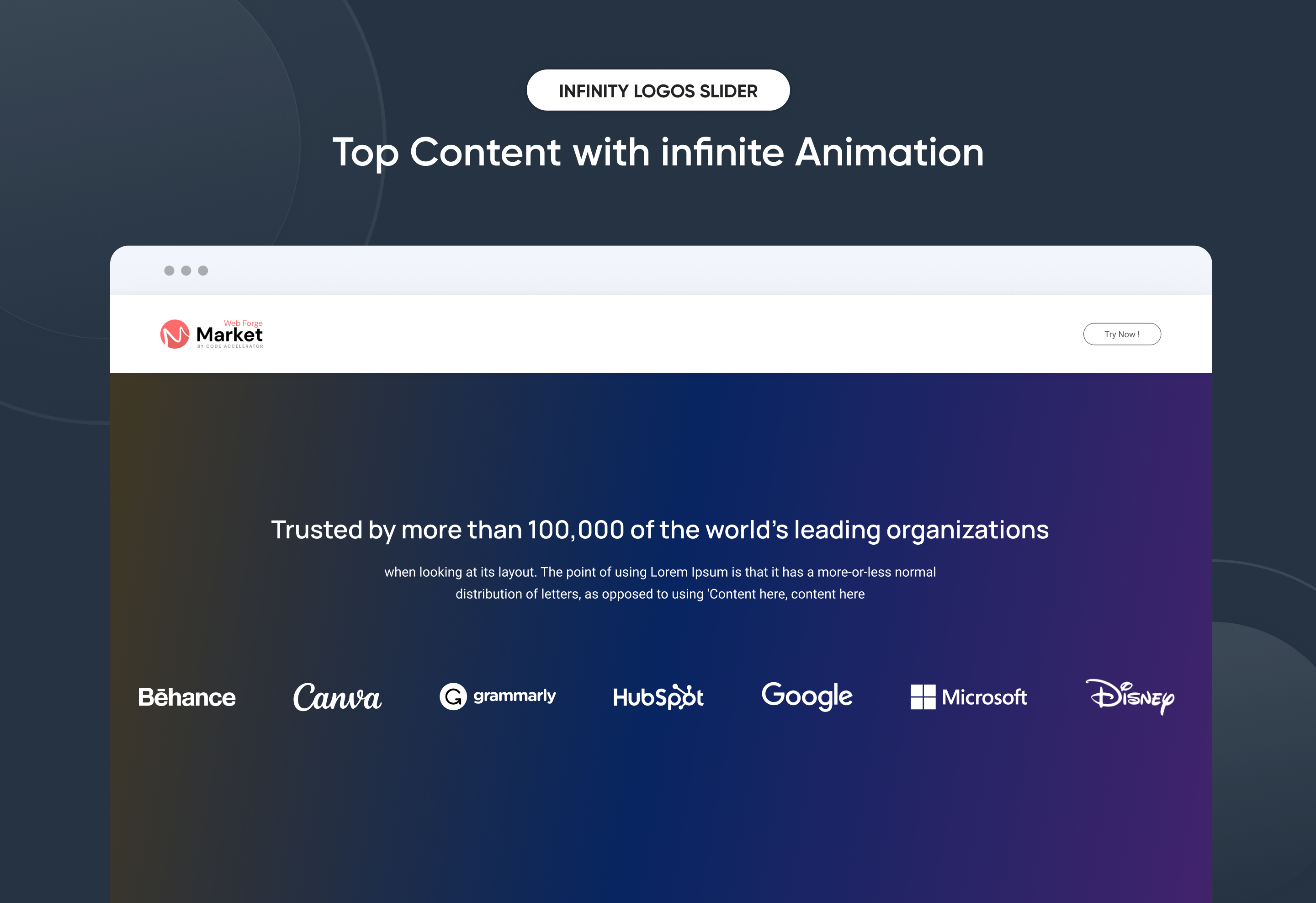
Task: Select the Microsoft logo
Action: pos(969,697)
